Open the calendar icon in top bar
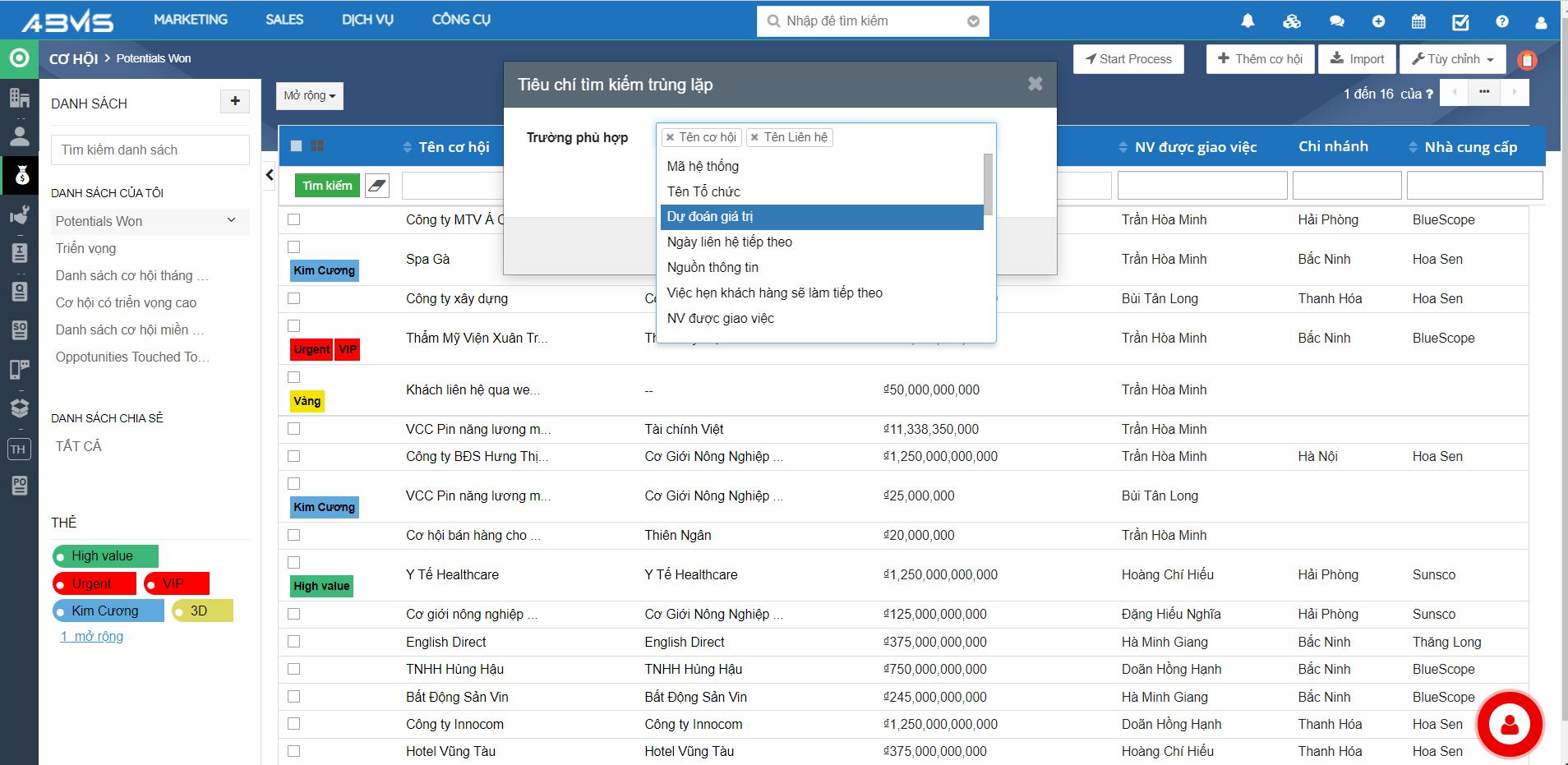Viewport: 1568px width, 765px height. (x=1418, y=21)
